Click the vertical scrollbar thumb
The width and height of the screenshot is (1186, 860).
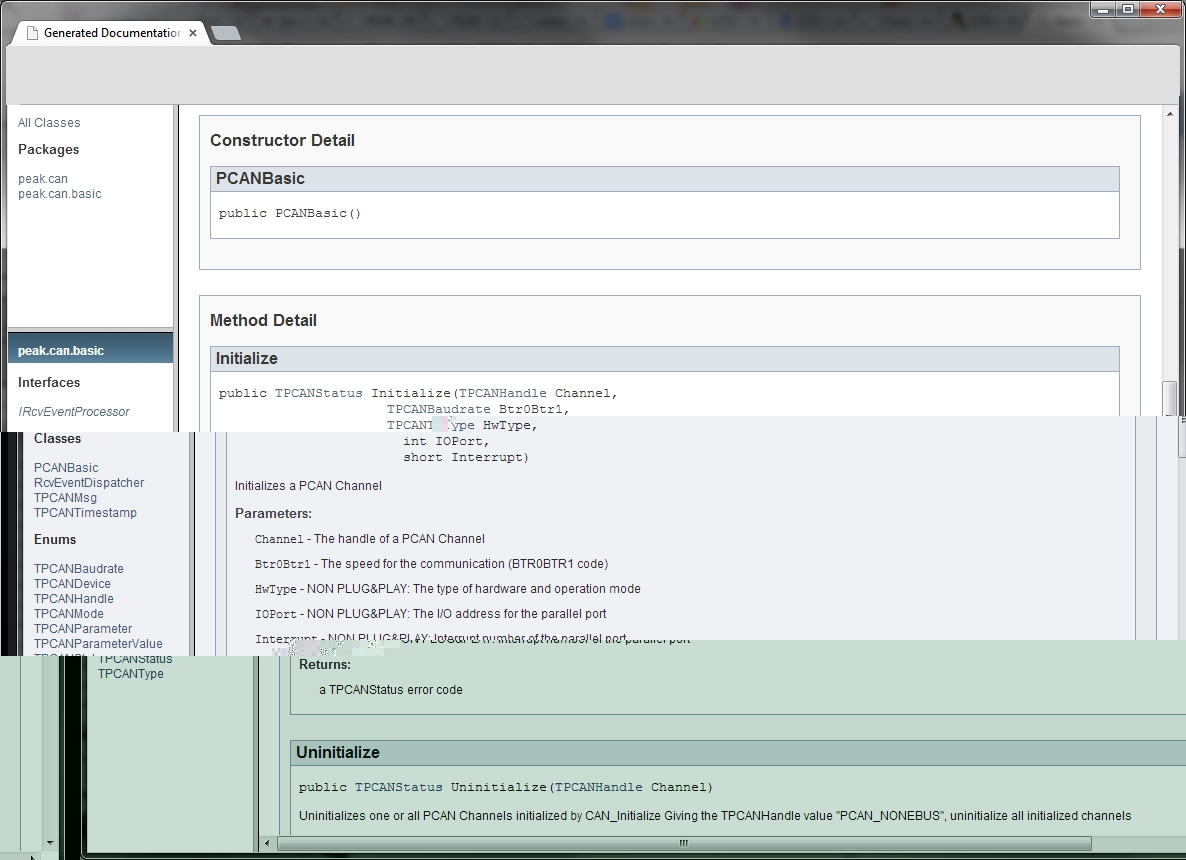click(x=1170, y=399)
